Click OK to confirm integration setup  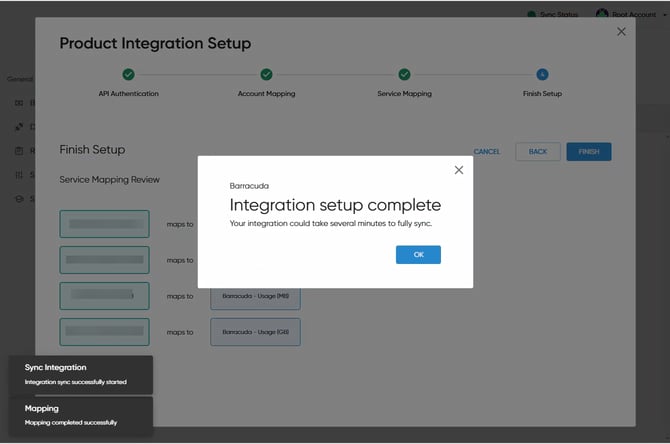pos(418,255)
